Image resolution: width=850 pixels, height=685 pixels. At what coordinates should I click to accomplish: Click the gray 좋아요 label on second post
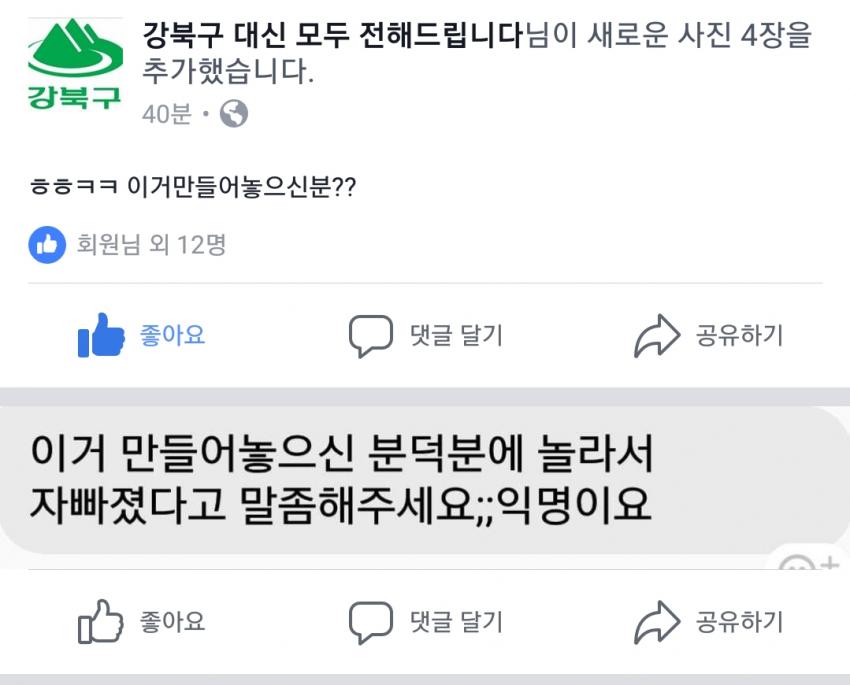click(x=172, y=622)
